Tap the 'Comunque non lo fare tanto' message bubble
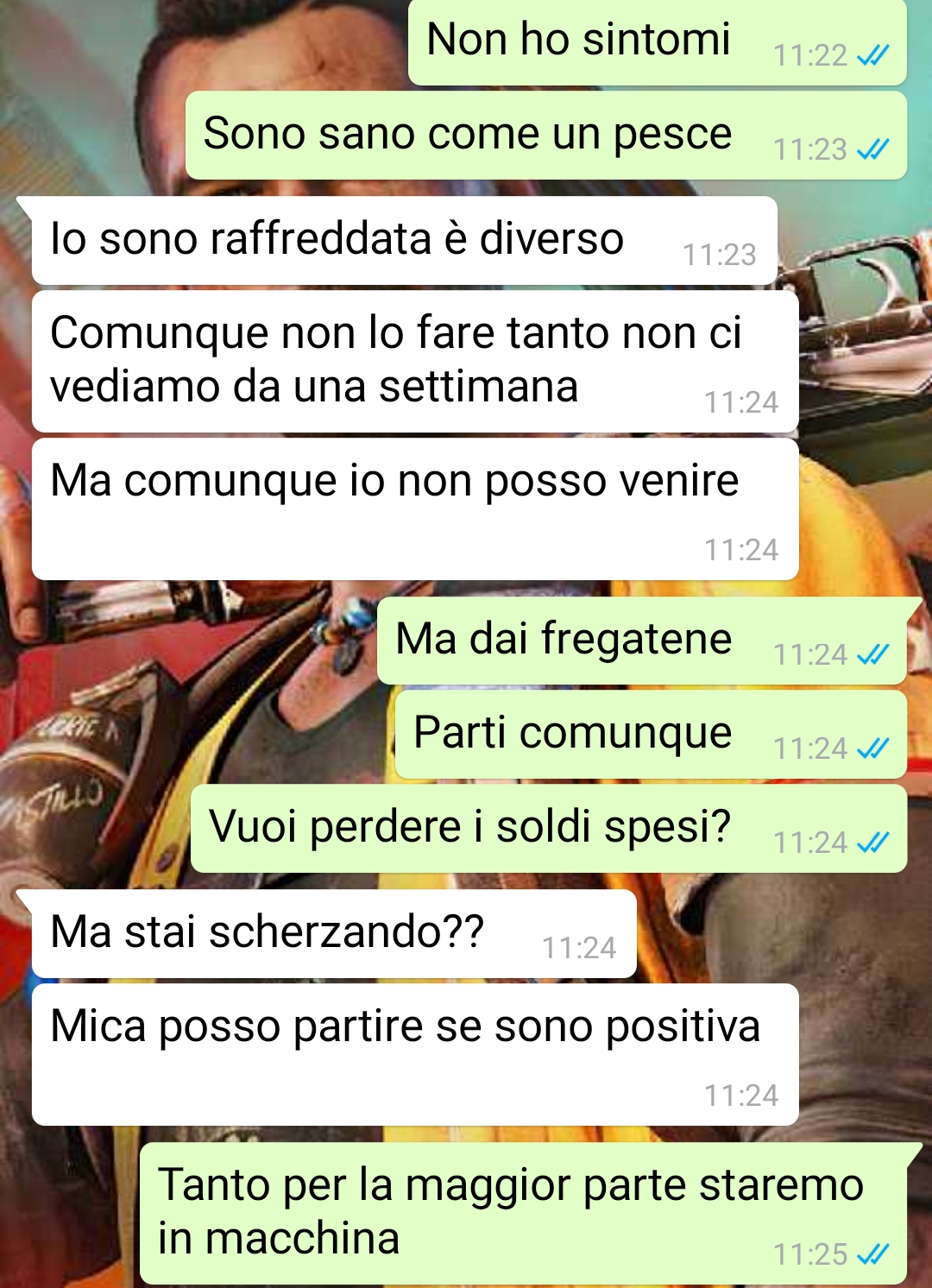Screen dimensions: 932x1288 (x=415, y=361)
